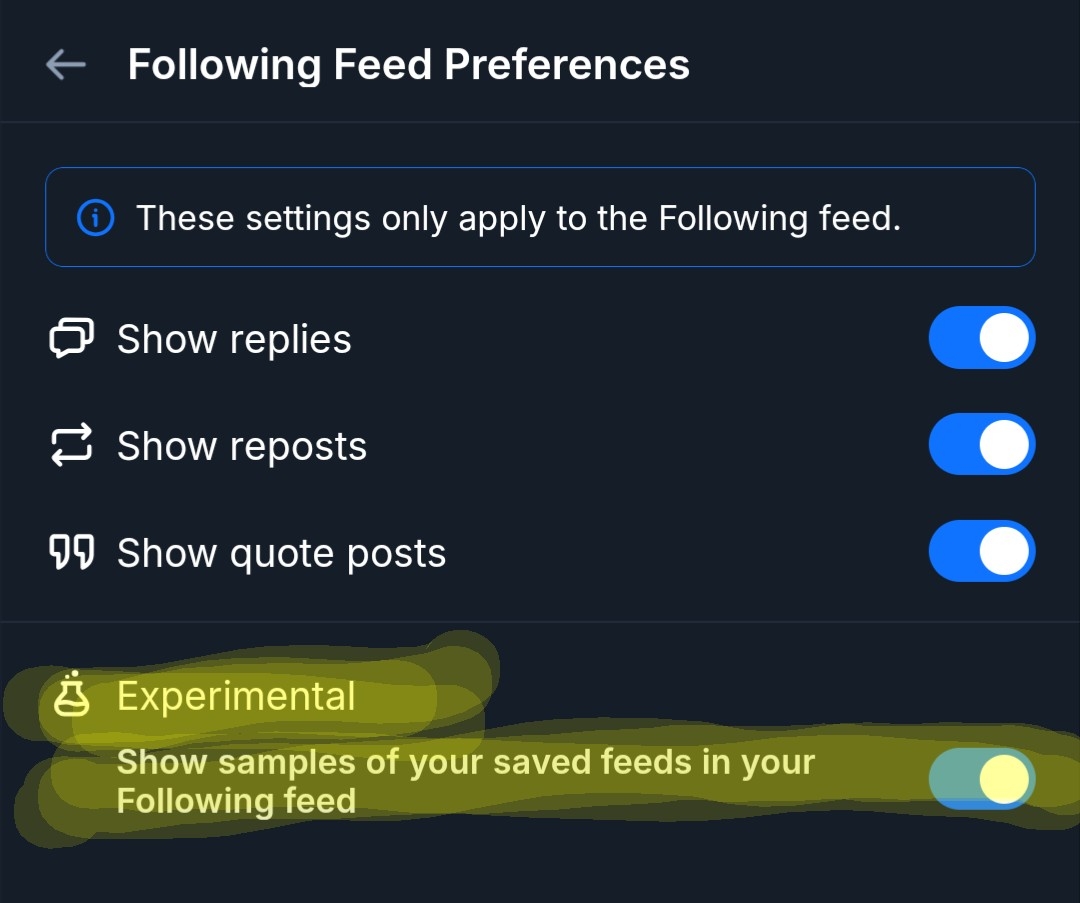Toggle saved feeds samples switch
The width and height of the screenshot is (1080, 903).
click(x=981, y=779)
